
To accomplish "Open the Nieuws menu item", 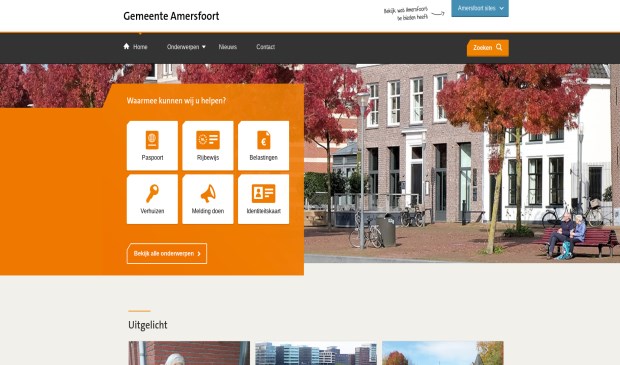I will [228, 47].
